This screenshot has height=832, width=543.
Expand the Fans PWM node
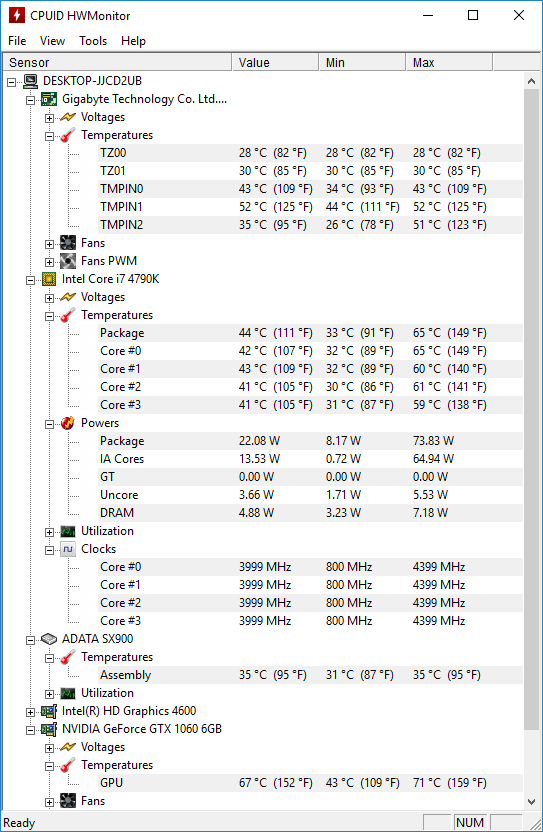point(49,262)
